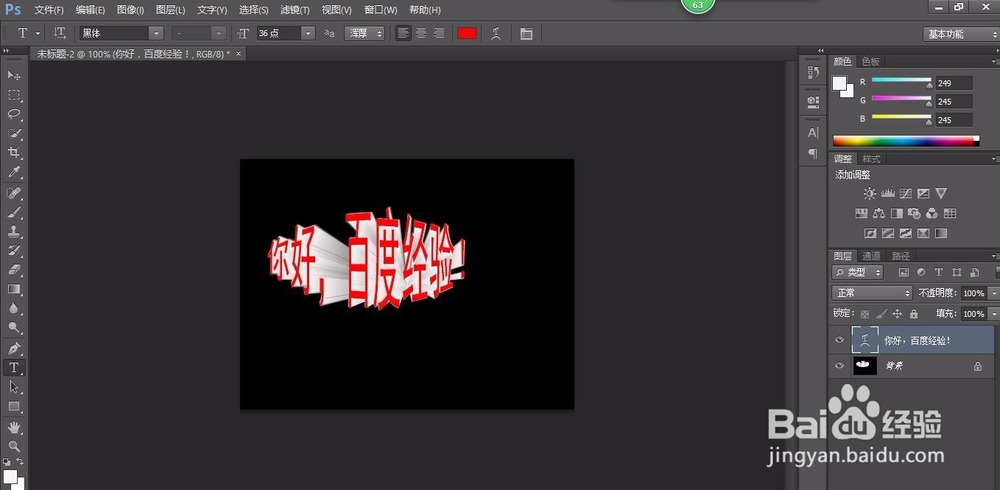Toggle lock all for layer
The height and width of the screenshot is (490, 1000).
(913, 314)
